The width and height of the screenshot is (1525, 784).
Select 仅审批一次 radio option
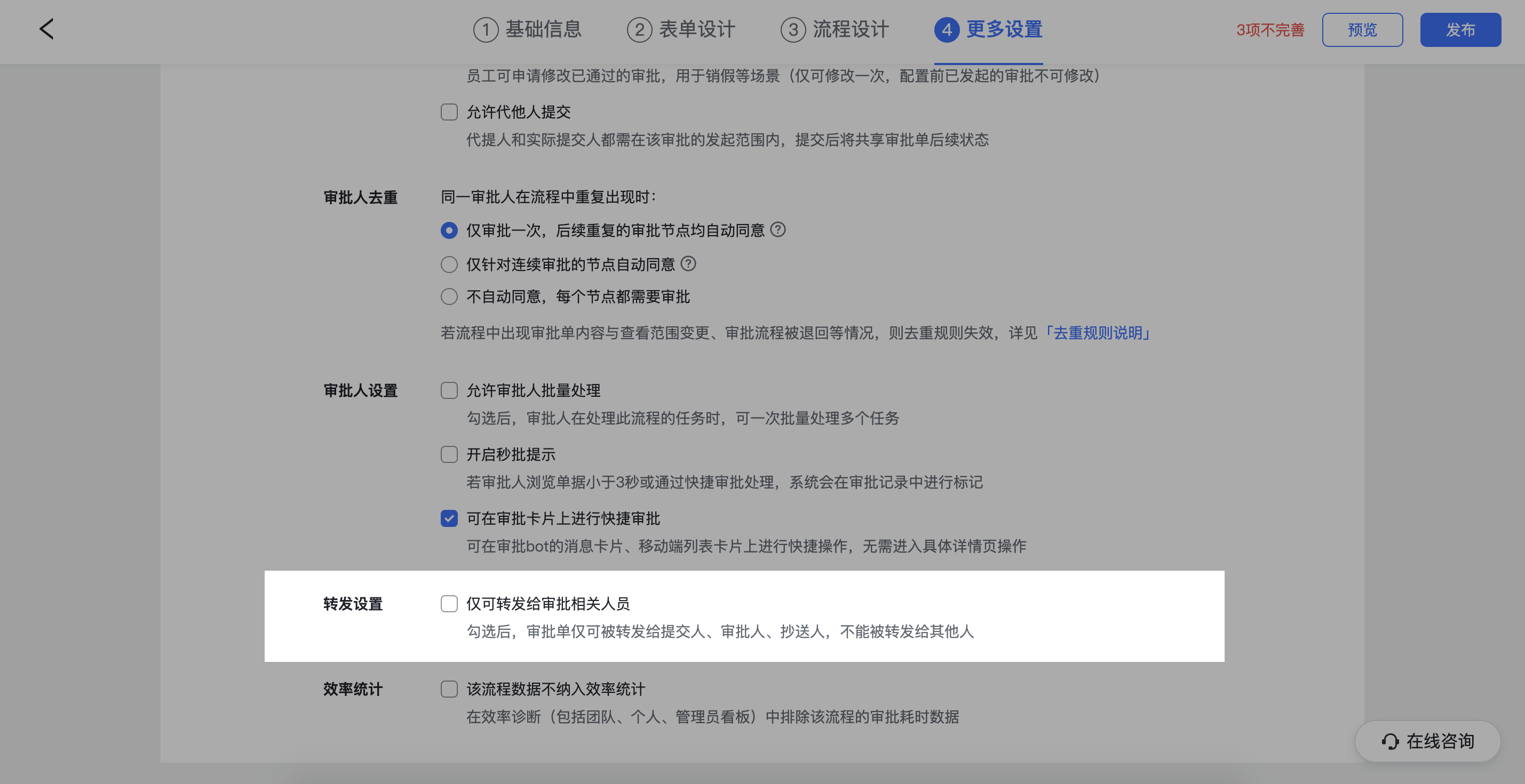click(449, 230)
